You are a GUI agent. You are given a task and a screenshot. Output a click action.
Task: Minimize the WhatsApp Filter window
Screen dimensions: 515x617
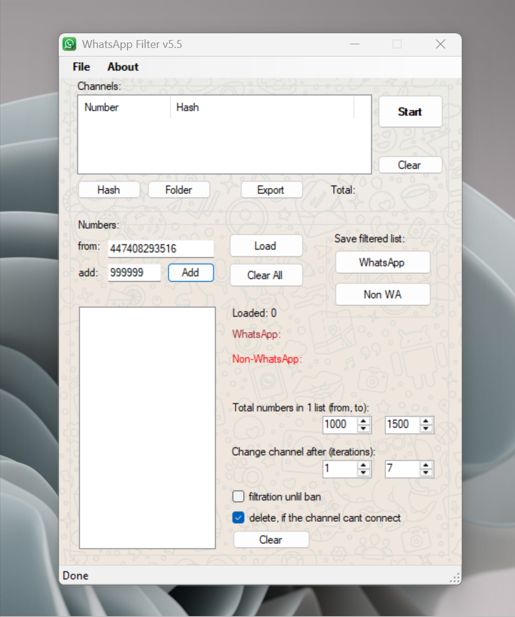point(355,44)
